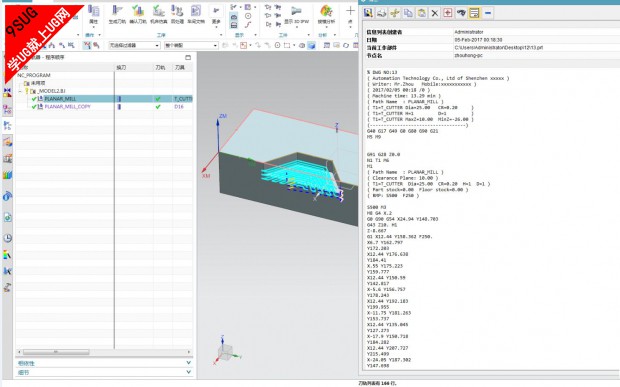Click the red arrow icon in information toolbar
620x387 pixels.
448,13
